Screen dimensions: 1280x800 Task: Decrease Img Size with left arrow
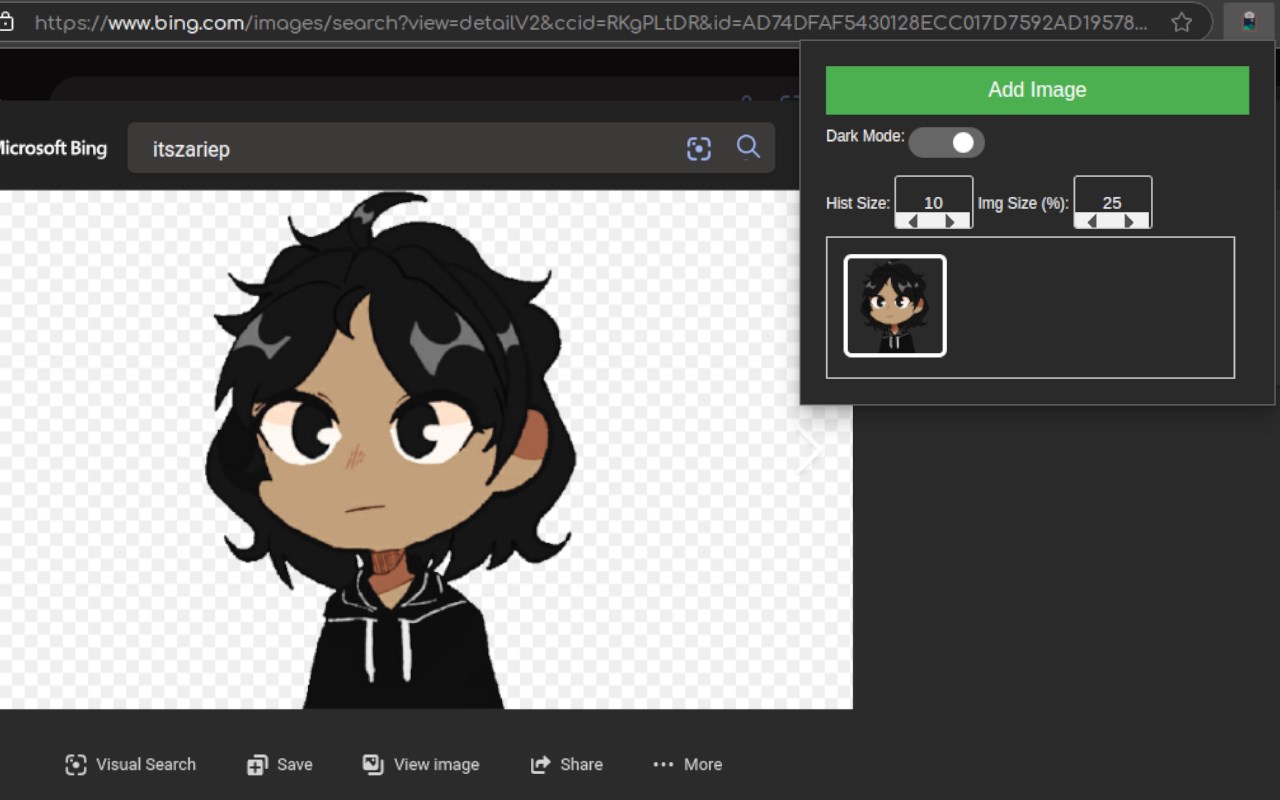[1092, 221]
